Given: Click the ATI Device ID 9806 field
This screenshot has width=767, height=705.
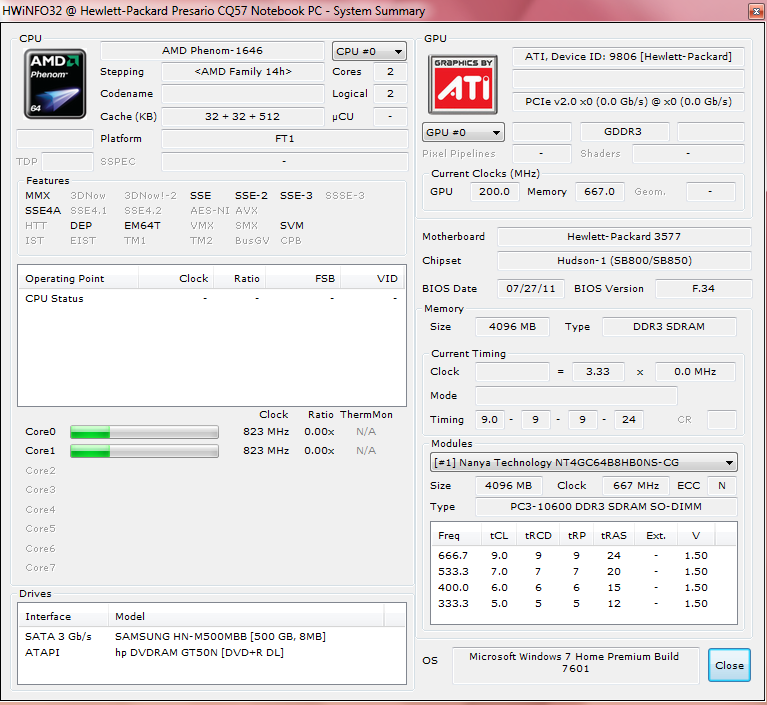Looking at the screenshot, I should point(628,57).
